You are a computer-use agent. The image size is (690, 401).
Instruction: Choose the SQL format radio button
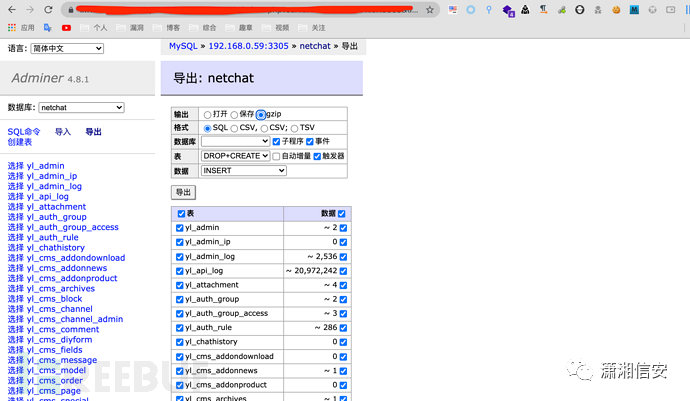point(207,129)
